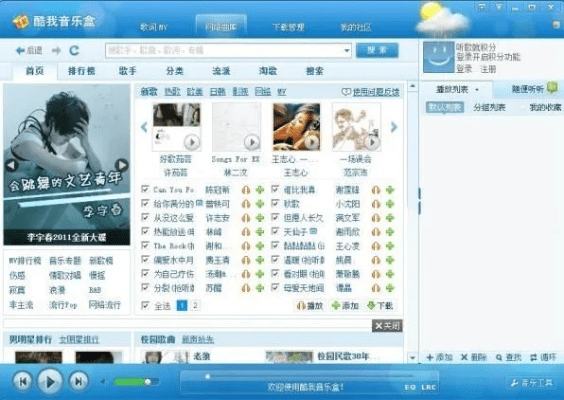Play 但愿人长久 via its headphone icon
The width and height of the screenshot is (564, 400).
click(376, 218)
